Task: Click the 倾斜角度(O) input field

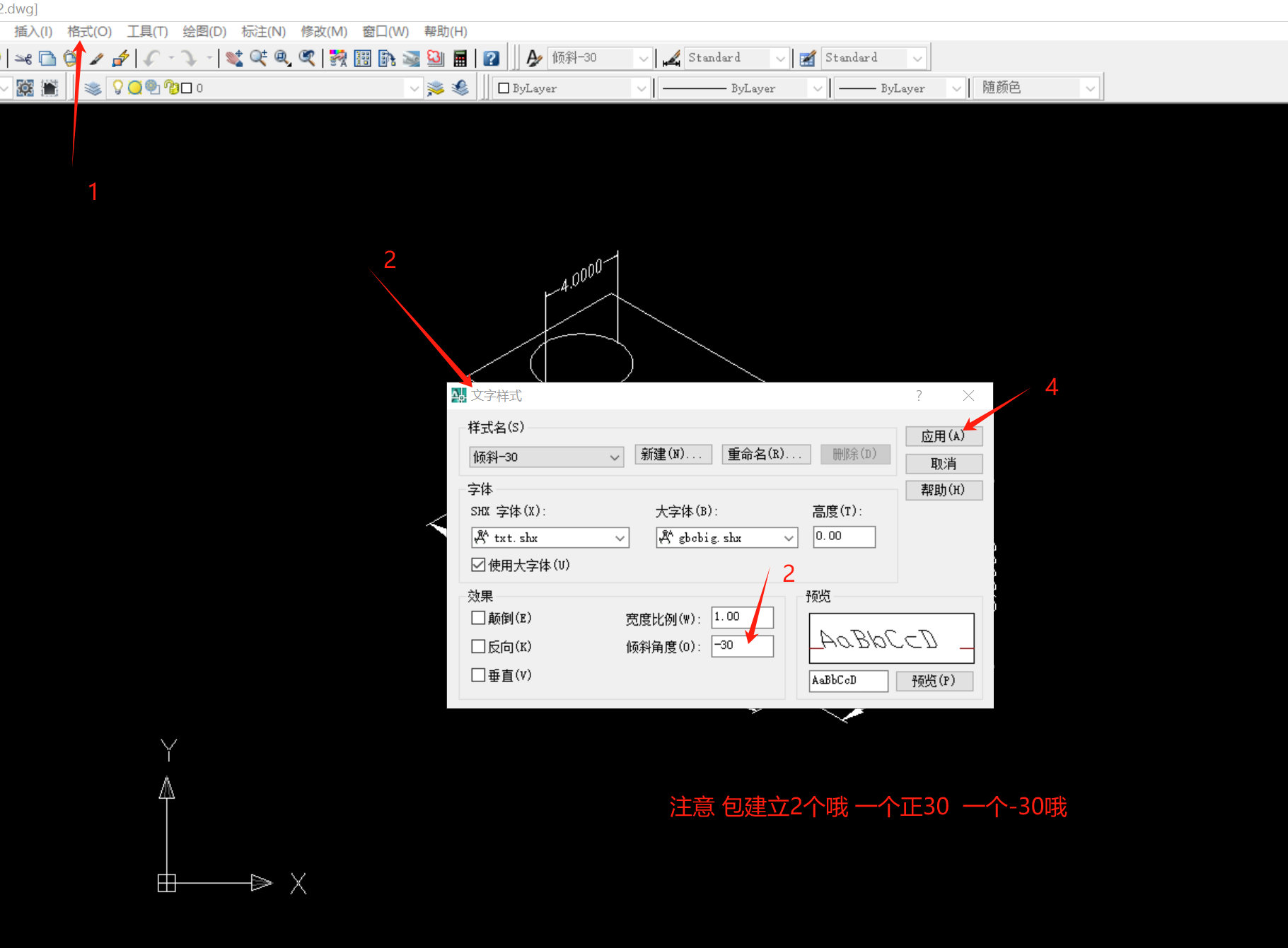Action: click(742, 645)
